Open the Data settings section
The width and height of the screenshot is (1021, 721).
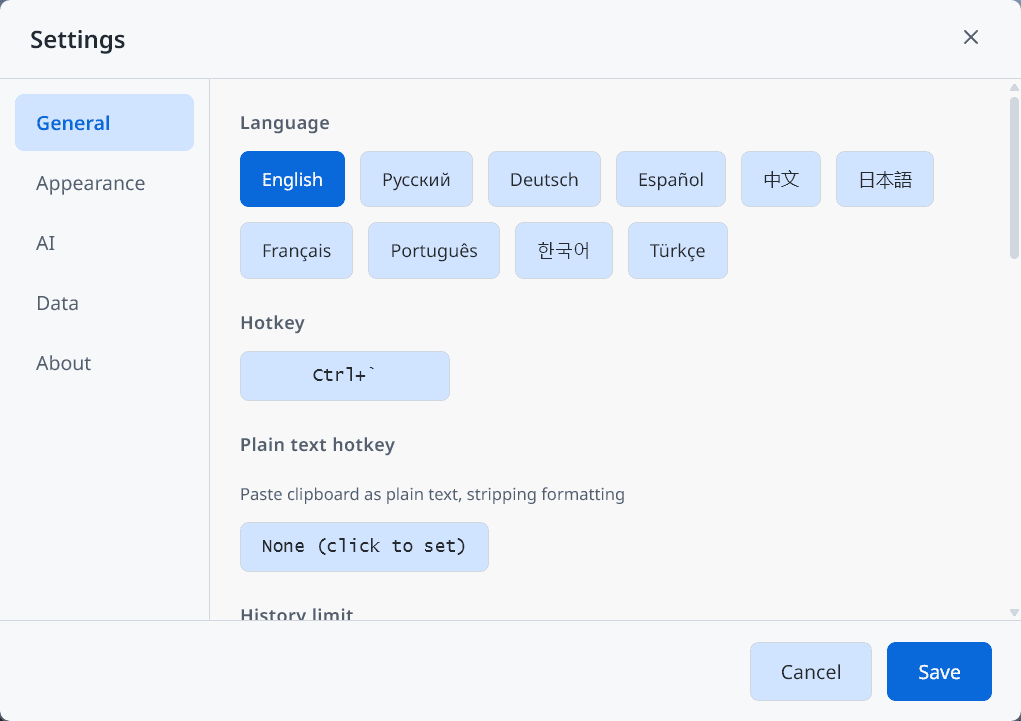[57, 303]
